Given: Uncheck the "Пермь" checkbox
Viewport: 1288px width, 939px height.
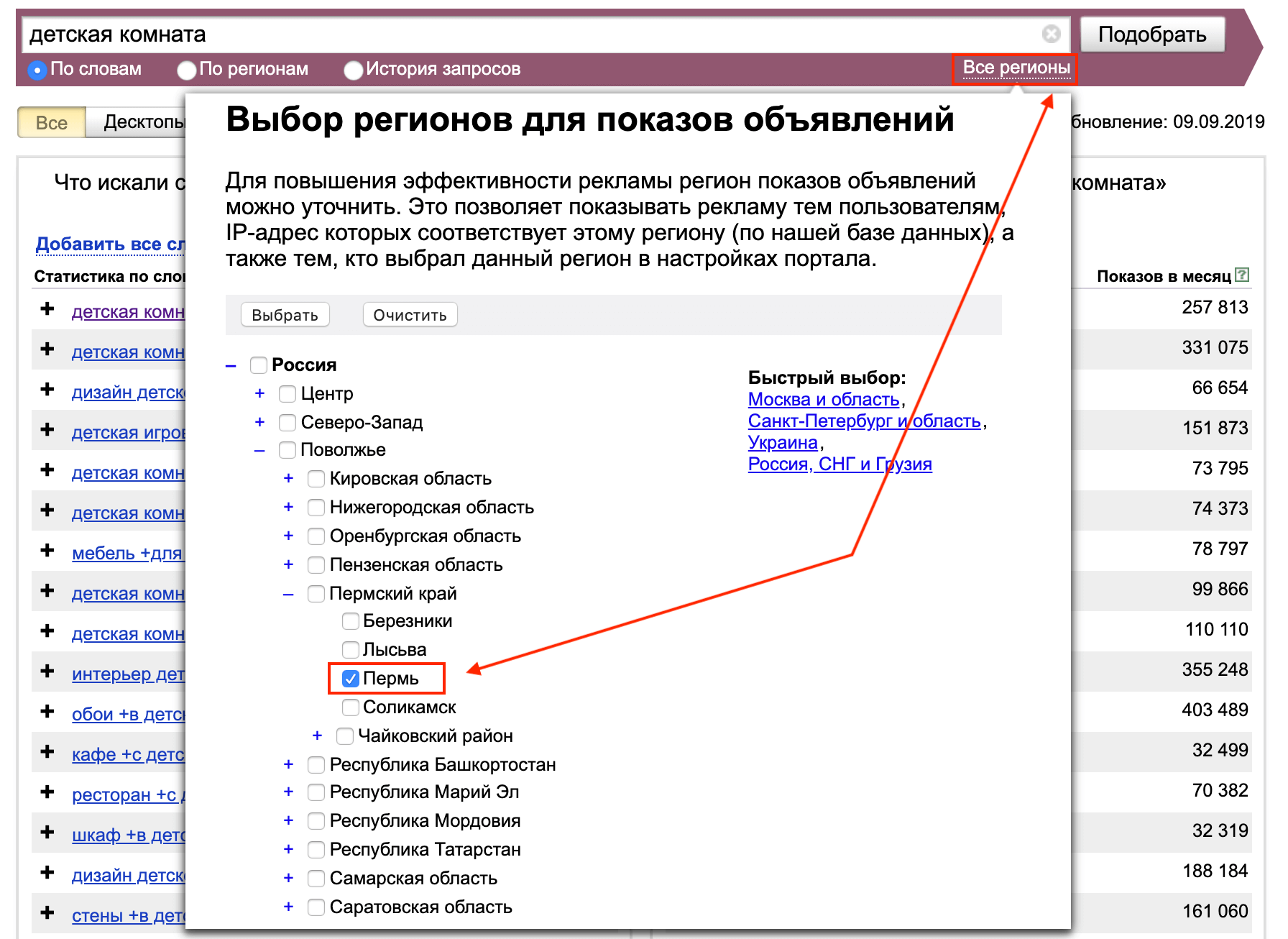Looking at the screenshot, I should click(x=350, y=677).
